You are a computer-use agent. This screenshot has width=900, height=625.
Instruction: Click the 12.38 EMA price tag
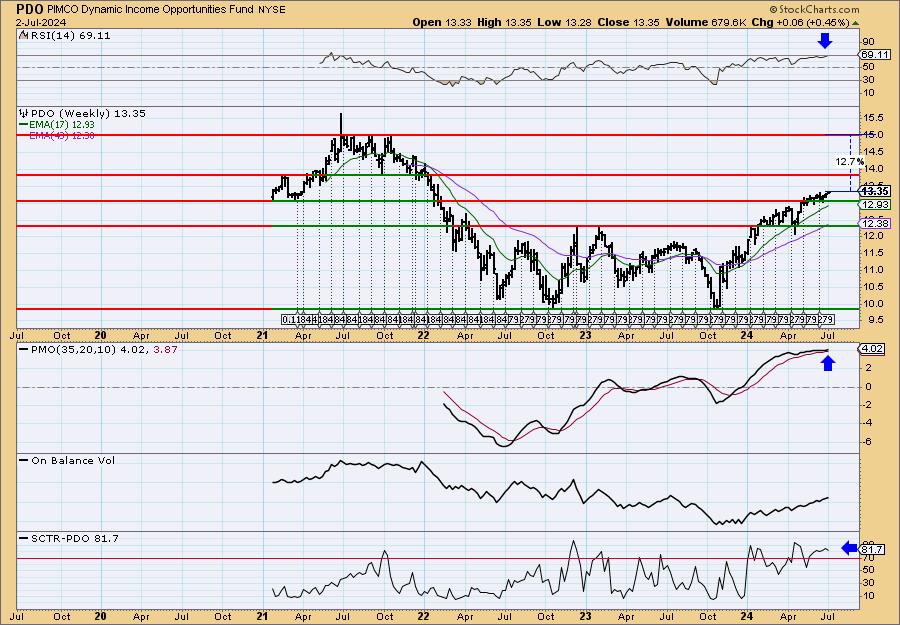coord(875,223)
